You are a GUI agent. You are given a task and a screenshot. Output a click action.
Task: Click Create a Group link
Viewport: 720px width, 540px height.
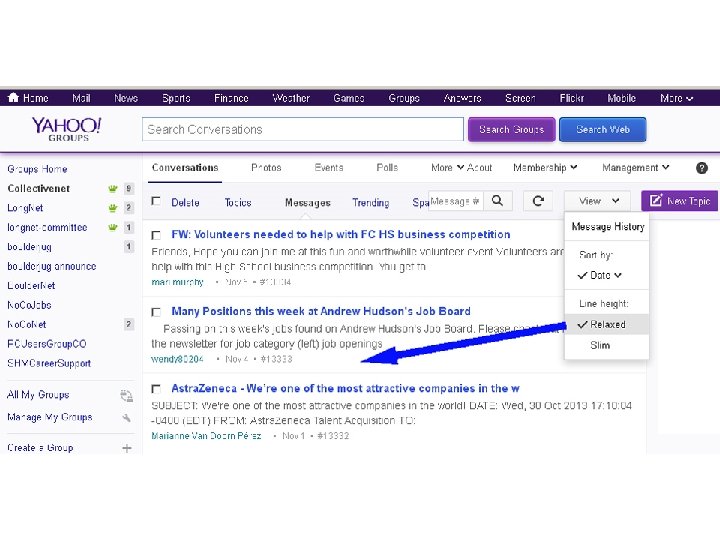click(40, 448)
